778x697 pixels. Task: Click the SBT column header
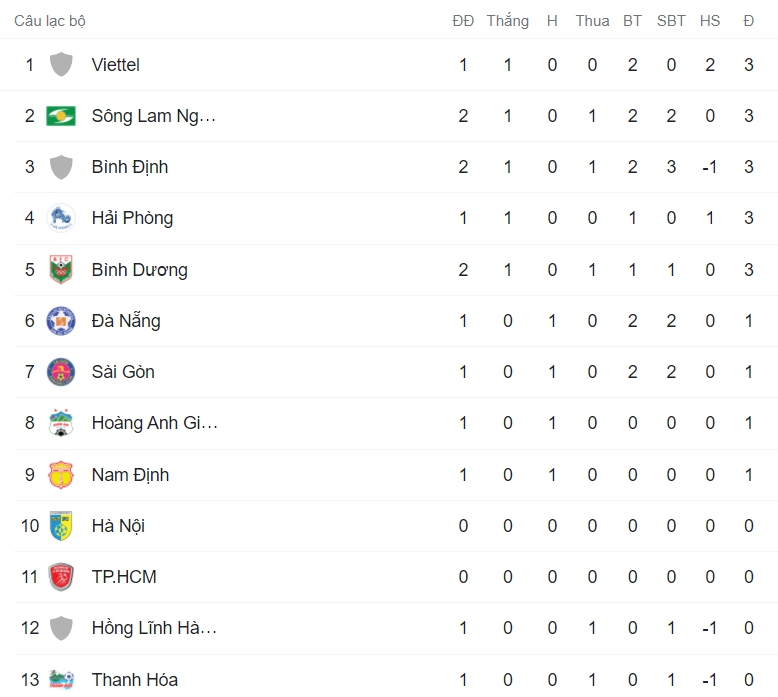coord(671,21)
